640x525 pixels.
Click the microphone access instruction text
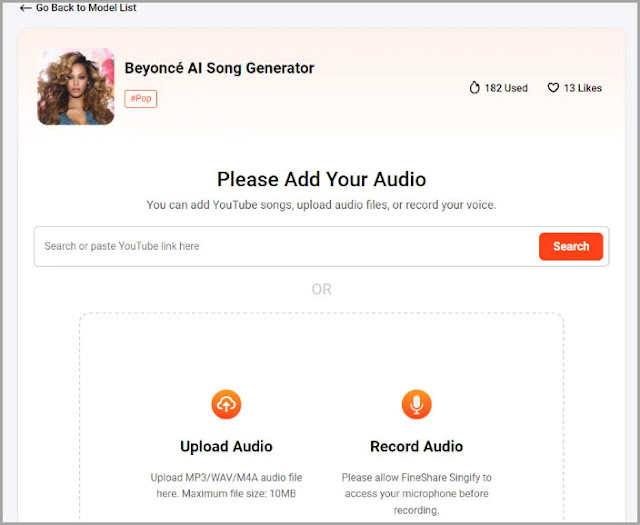click(x=416, y=494)
